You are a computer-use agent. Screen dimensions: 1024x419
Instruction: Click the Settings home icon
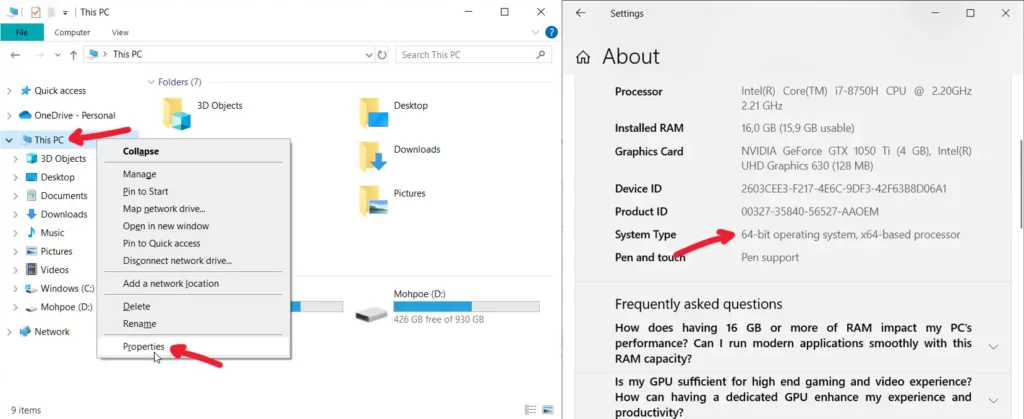pos(583,57)
